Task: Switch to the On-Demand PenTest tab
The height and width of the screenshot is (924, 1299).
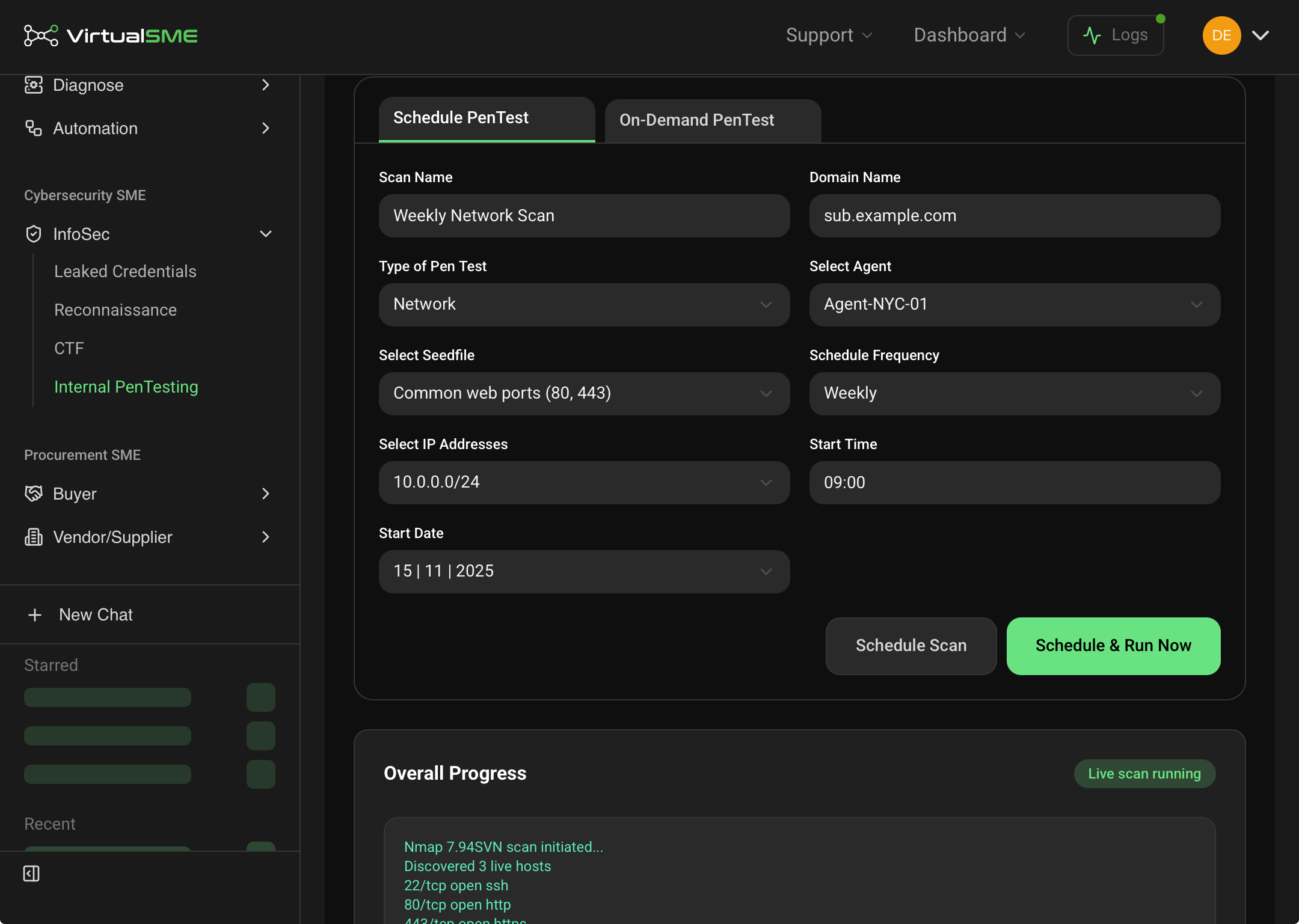Action: click(713, 120)
